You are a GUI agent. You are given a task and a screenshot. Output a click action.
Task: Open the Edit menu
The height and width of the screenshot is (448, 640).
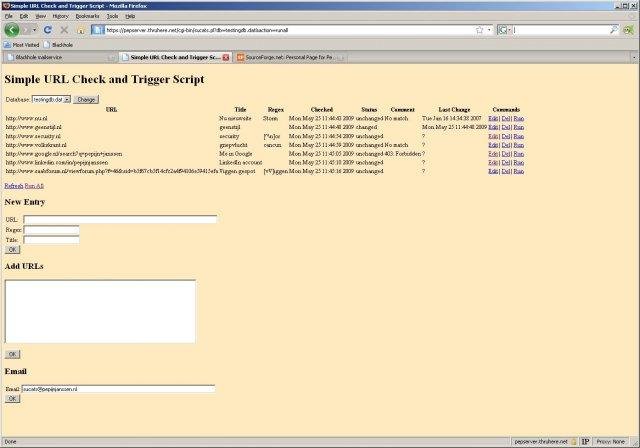click(x=24, y=16)
